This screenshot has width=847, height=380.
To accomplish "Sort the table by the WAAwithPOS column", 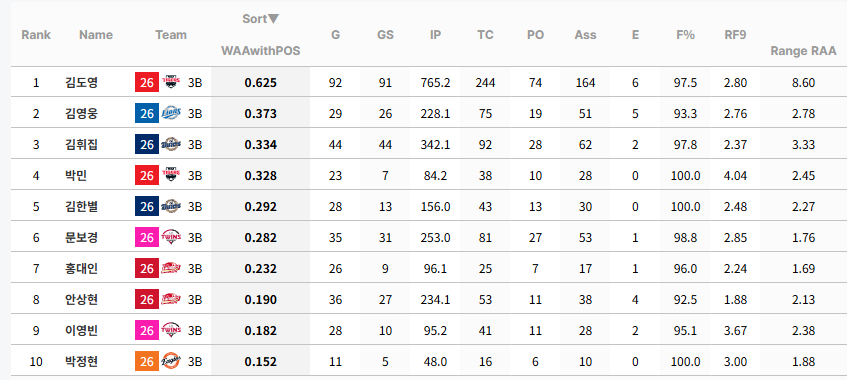I will coord(260,51).
